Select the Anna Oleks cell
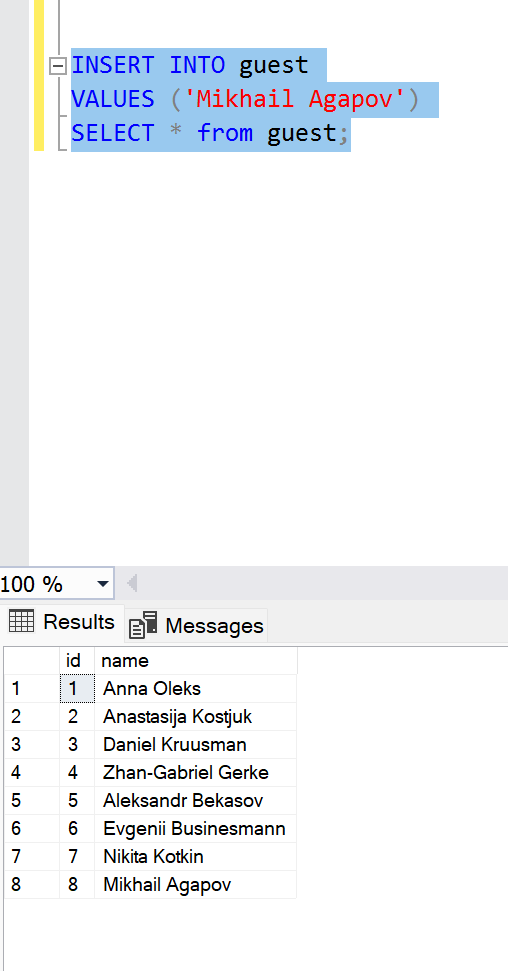 196,689
